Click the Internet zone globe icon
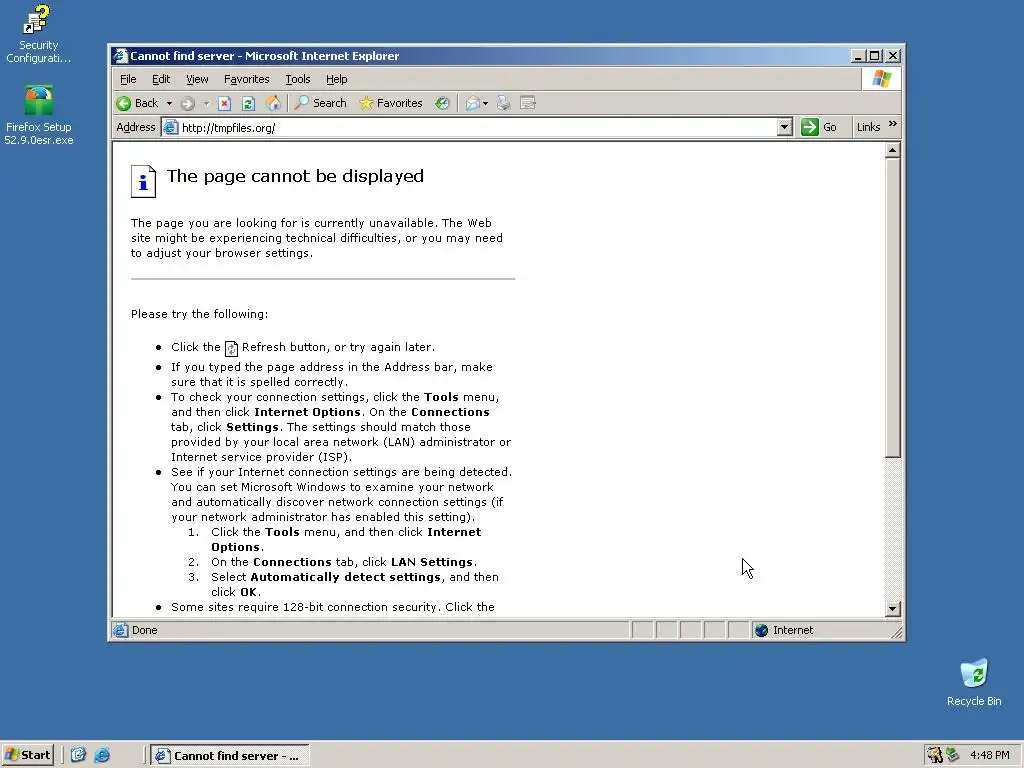 [761, 630]
